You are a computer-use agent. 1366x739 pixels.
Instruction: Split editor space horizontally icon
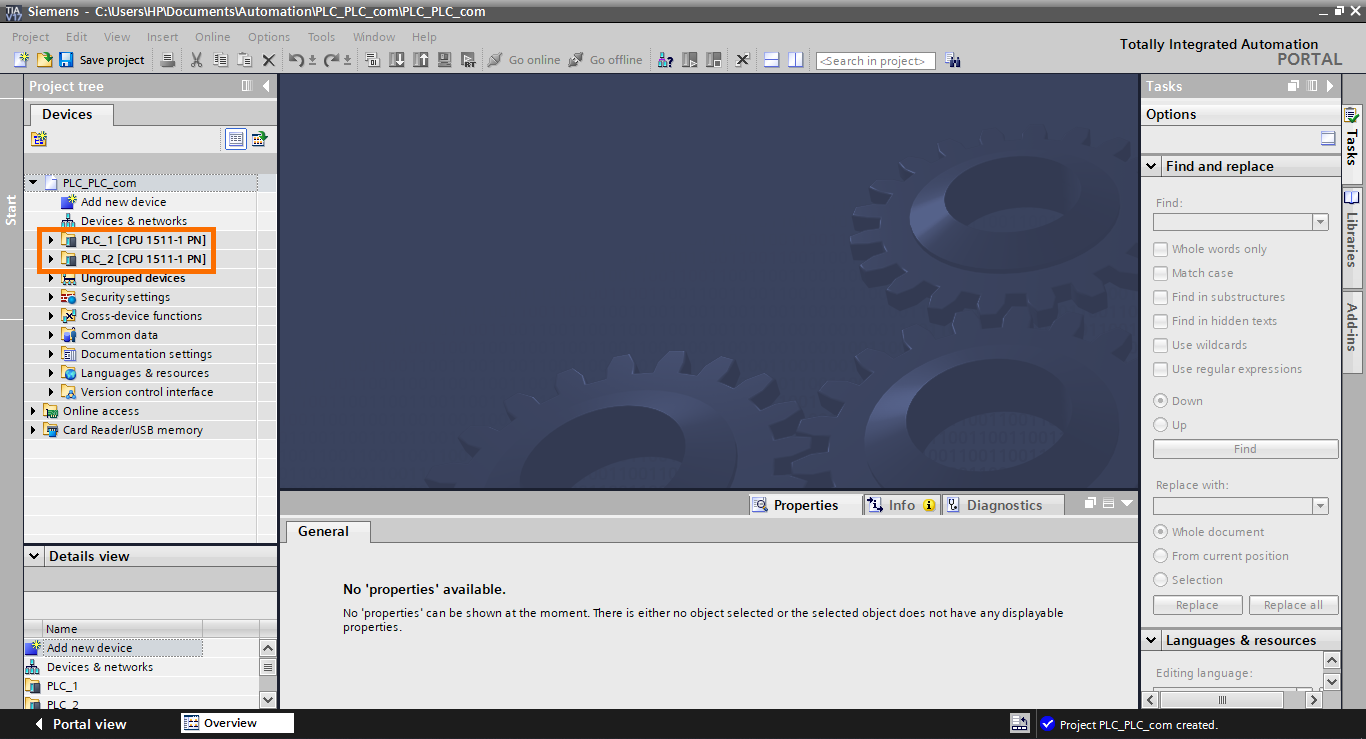tap(771, 60)
